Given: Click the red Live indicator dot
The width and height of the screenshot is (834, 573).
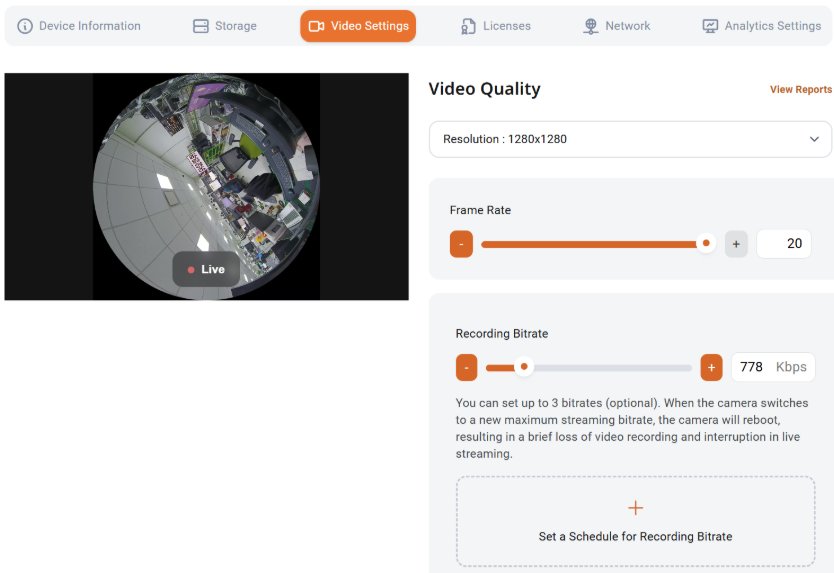Looking at the screenshot, I should pyautogui.click(x=191, y=270).
